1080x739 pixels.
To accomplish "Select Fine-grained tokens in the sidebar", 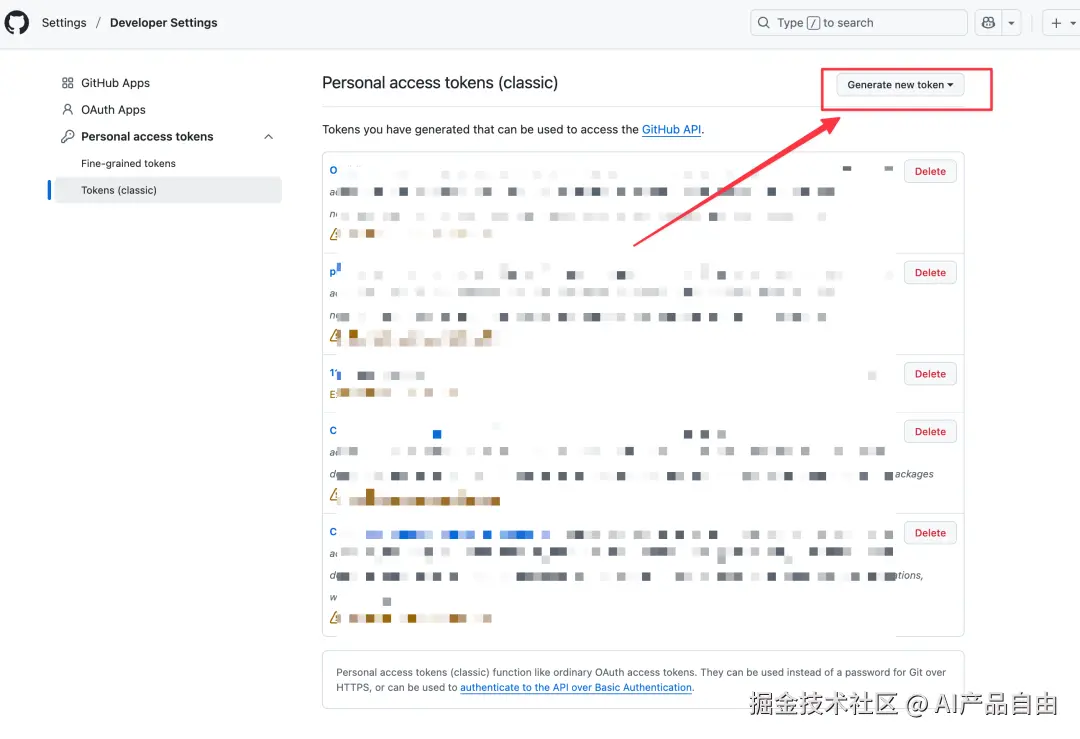I will [x=130, y=163].
